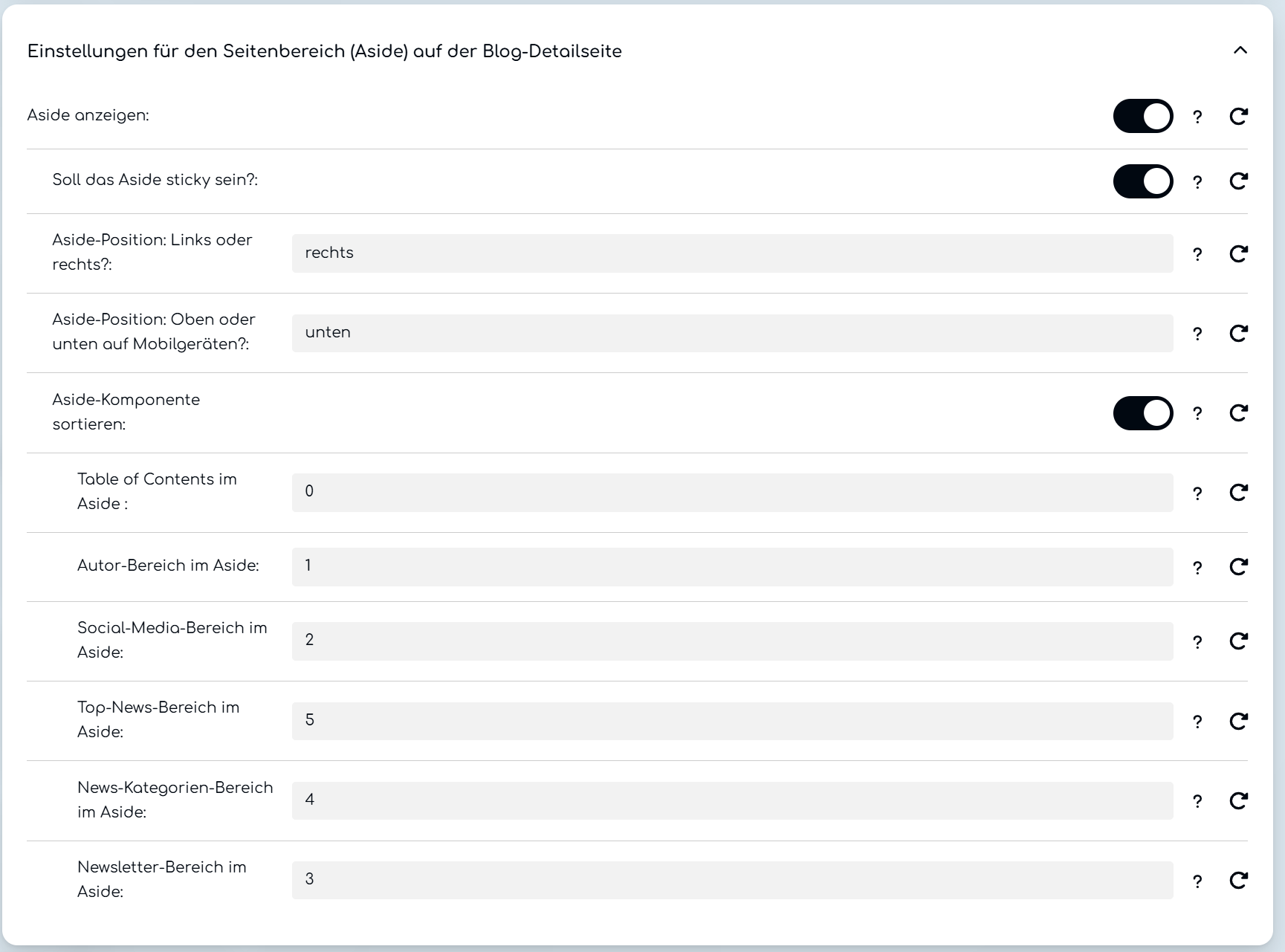Viewport: 1285px width, 952px height.
Task: Show help for Table of Contents im Aside
Action: tap(1197, 493)
